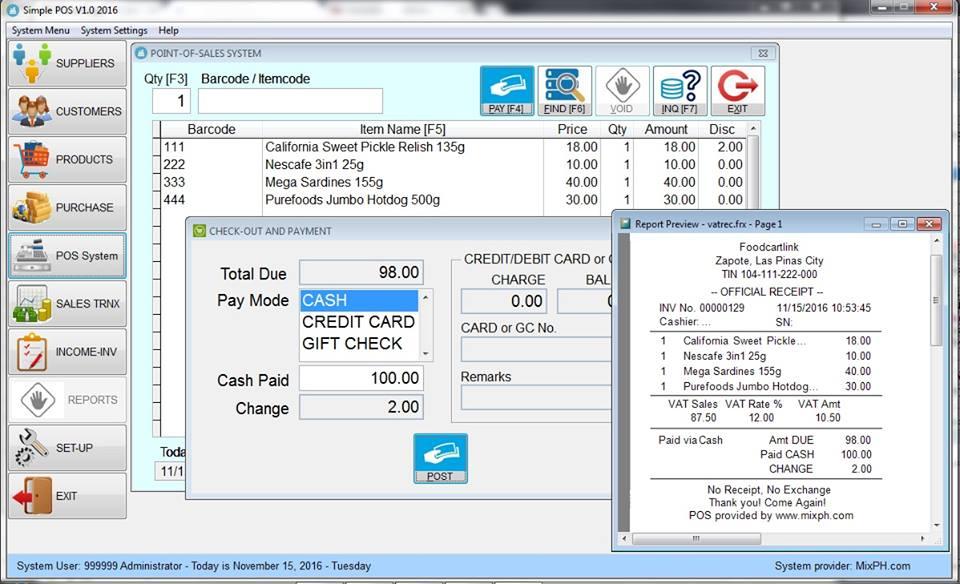
Task: Click the 2.00 discount cell
Action: (x=722, y=147)
